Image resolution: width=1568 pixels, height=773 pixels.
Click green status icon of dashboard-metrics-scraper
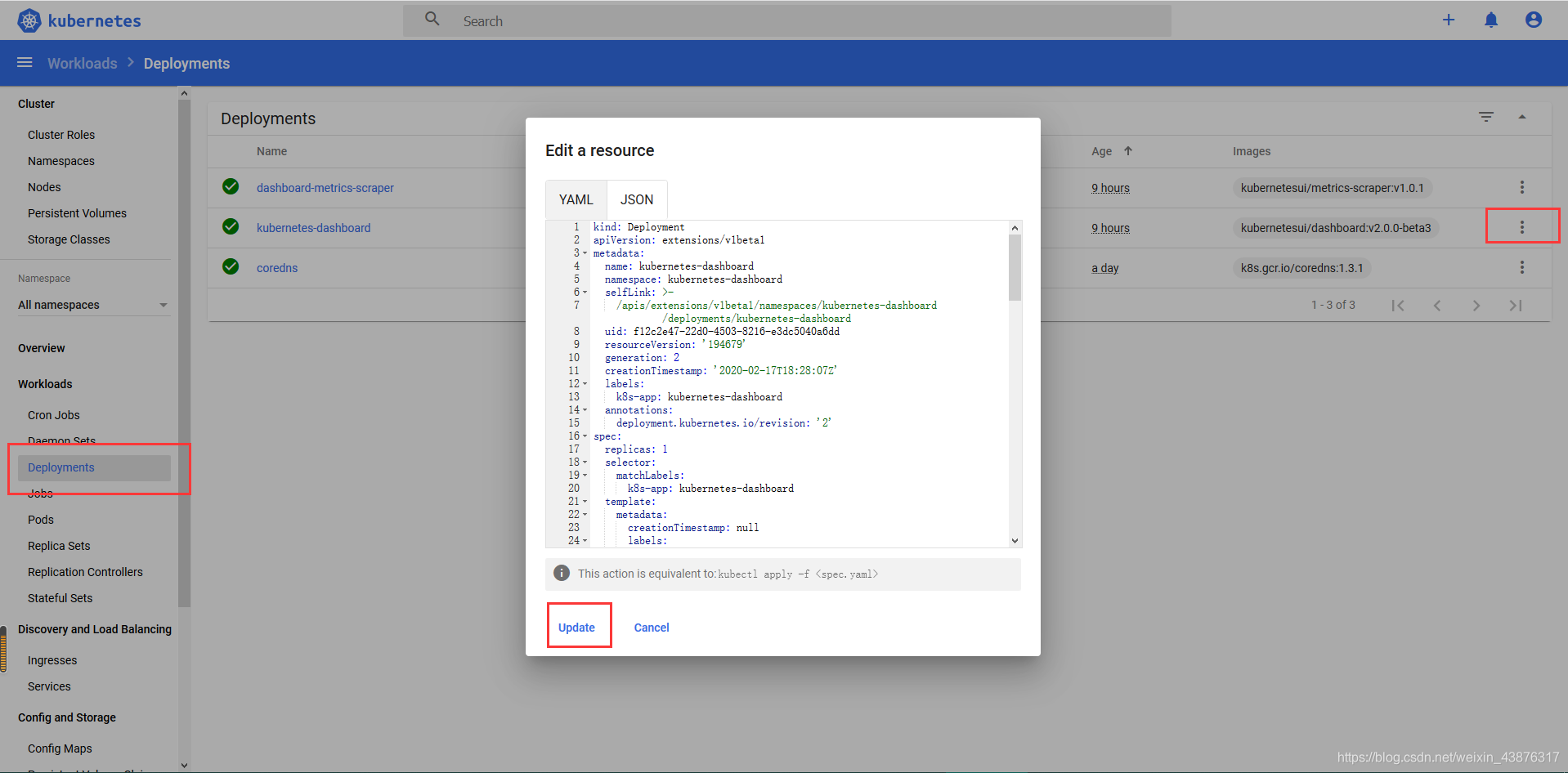(x=231, y=186)
